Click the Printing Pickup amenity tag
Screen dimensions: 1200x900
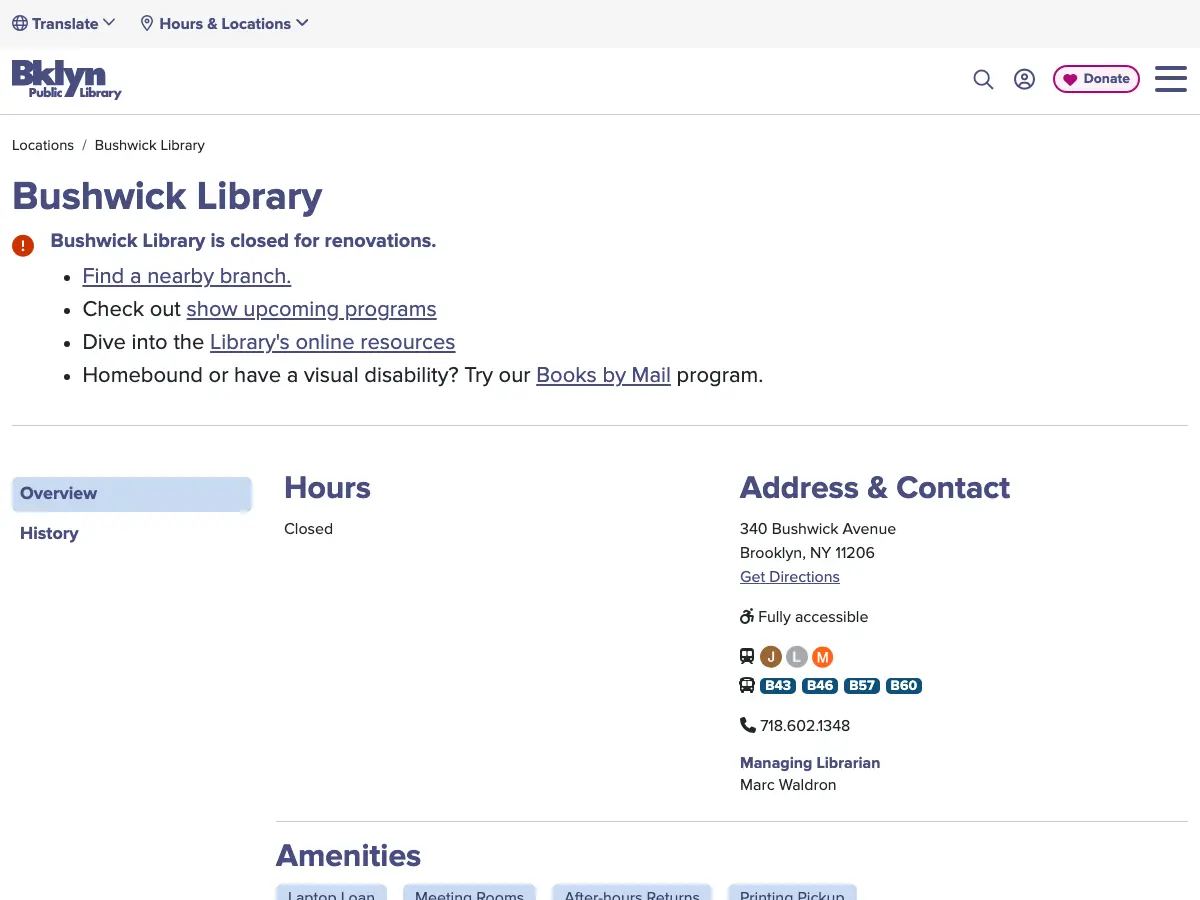792,894
